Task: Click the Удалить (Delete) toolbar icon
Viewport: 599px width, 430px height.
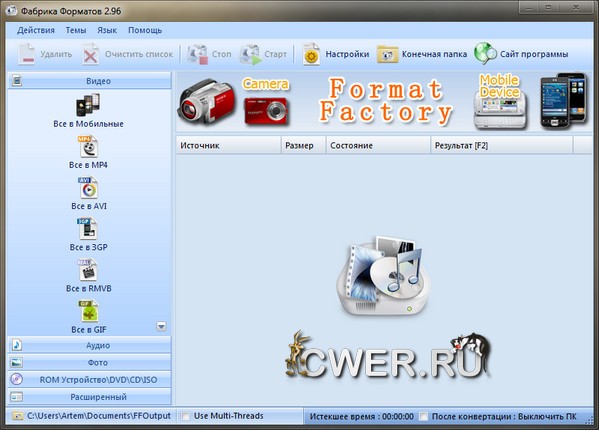Action: point(27,54)
